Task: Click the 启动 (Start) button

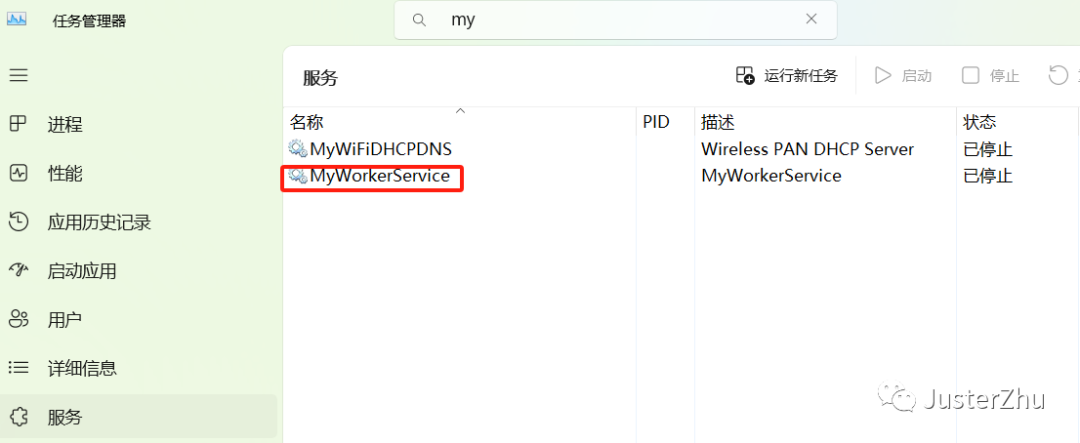Action: point(903,76)
